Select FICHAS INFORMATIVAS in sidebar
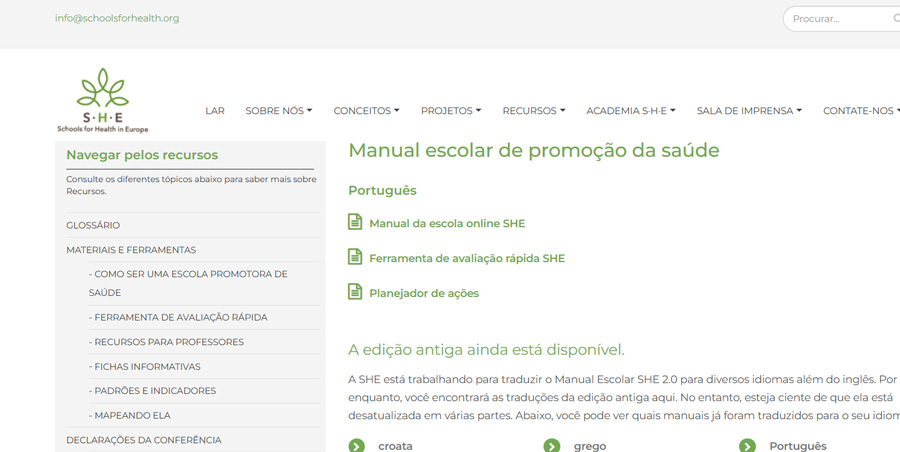Viewport: 900px width, 452px height. tap(144, 366)
